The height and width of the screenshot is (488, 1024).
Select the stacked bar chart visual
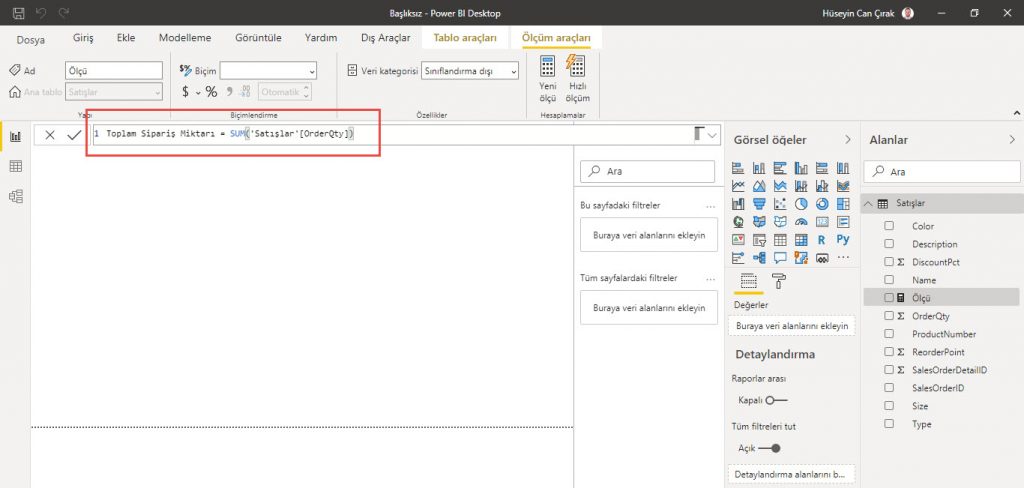[x=738, y=169]
